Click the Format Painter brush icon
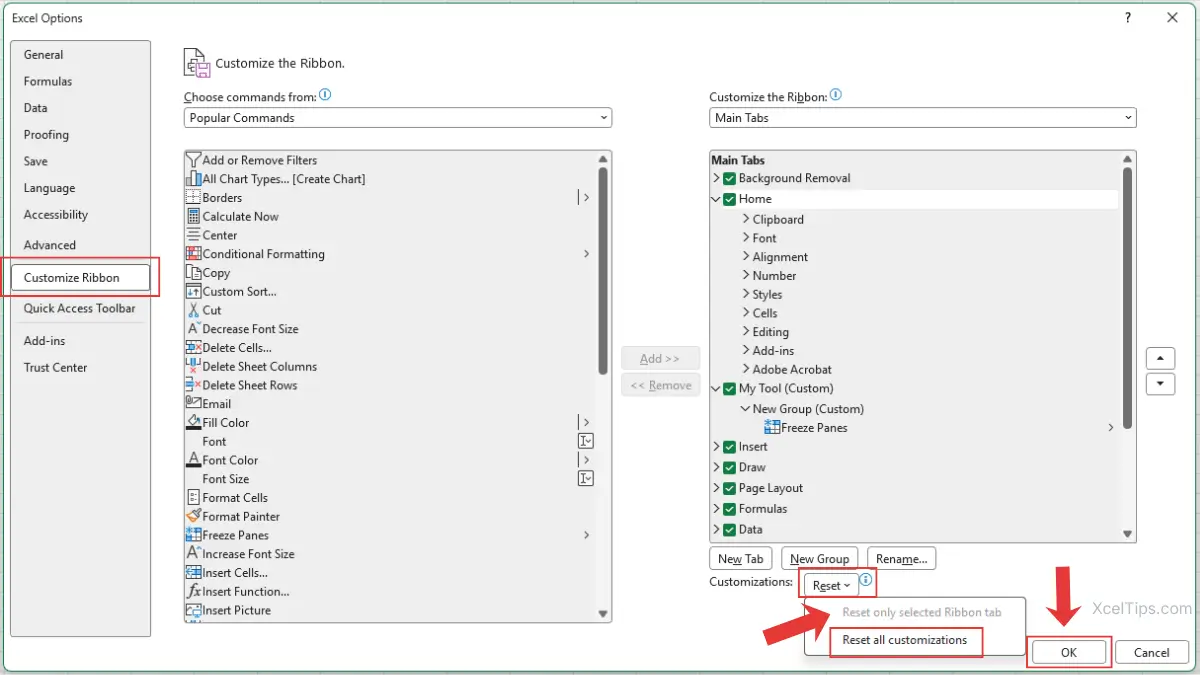Viewport: 1200px width, 675px height. 194,517
